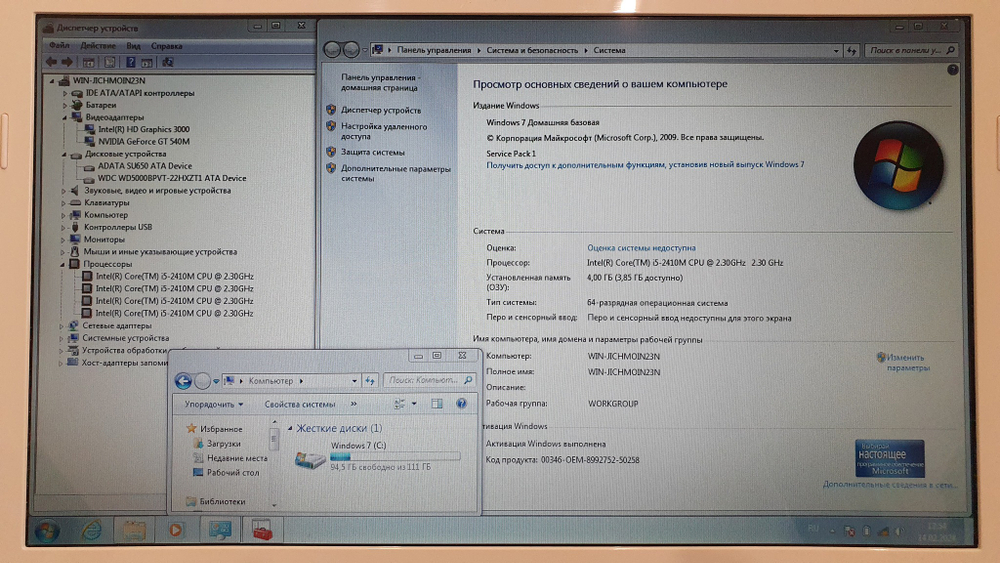Refresh the System window address bar
The width and height of the screenshot is (1000, 563).
pyautogui.click(x=851, y=50)
